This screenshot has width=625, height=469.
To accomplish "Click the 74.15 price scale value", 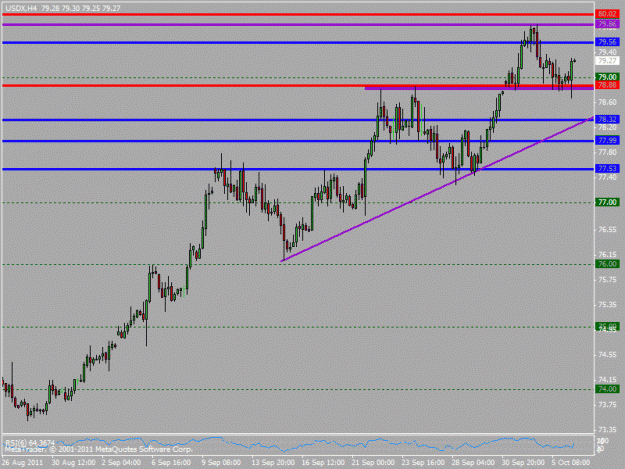I will pos(607,380).
